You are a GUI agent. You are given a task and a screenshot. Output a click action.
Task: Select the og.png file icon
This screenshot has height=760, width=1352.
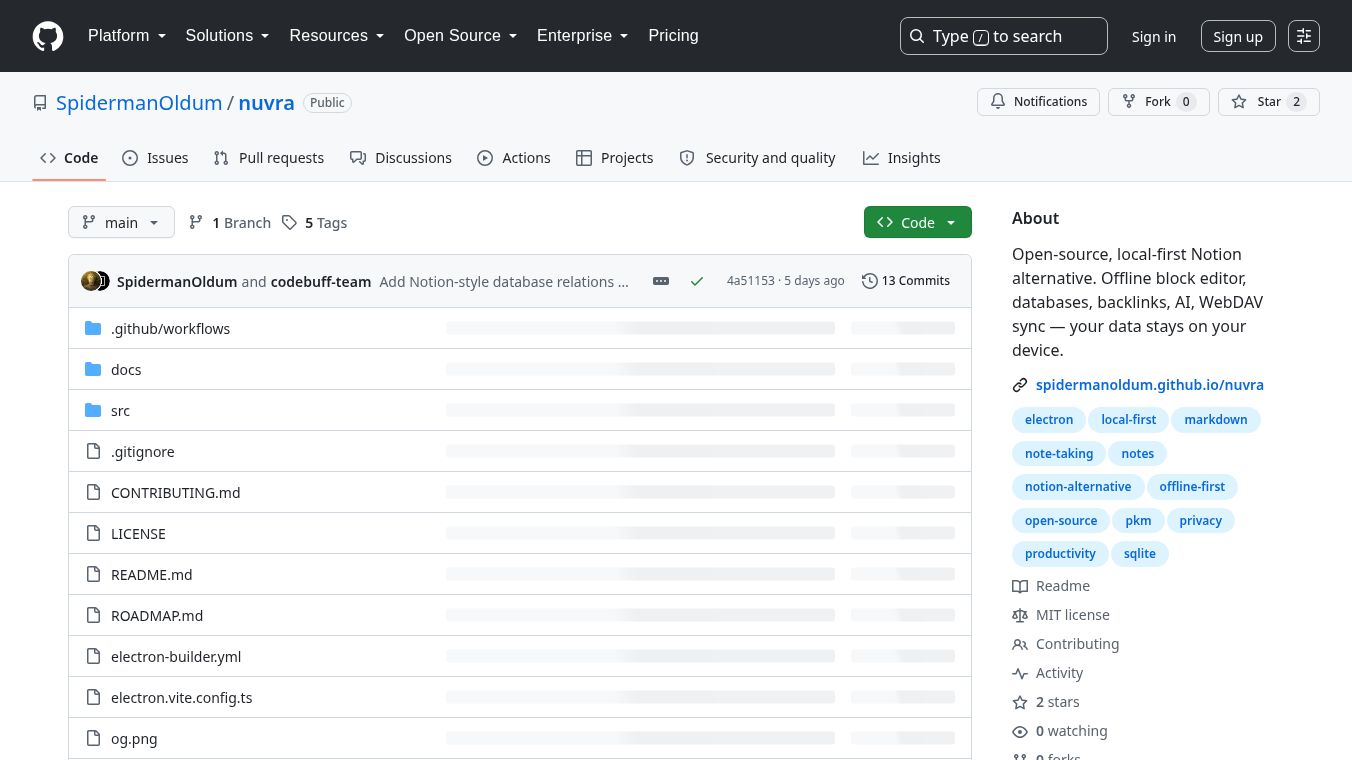[93, 738]
